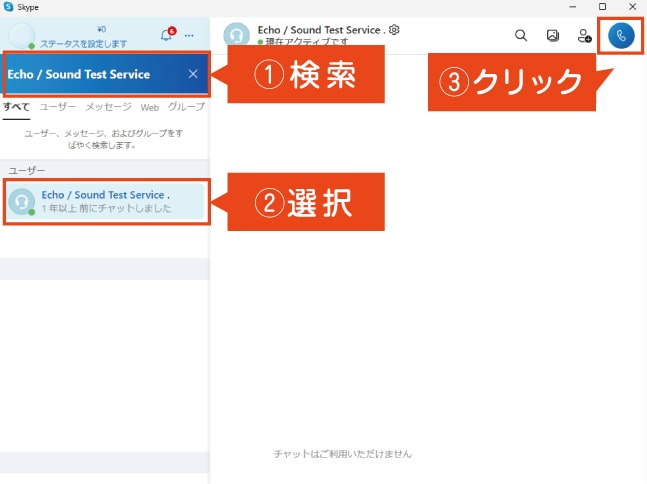The height and width of the screenshot is (484, 647).
Task: Clear the search box with X
Action: point(193,74)
